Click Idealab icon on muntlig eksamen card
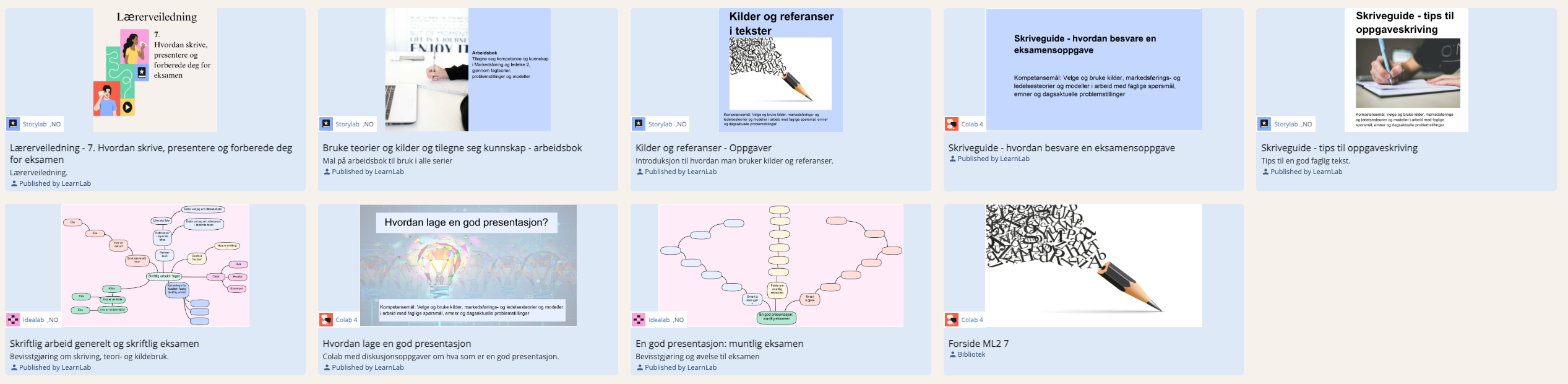1568x384 pixels. click(639, 320)
